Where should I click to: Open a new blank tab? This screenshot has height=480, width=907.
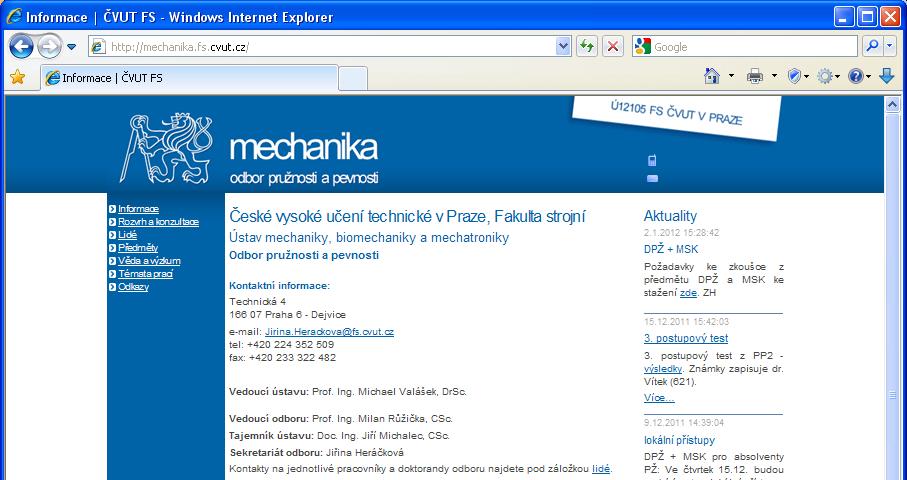[x=353, y=79]
